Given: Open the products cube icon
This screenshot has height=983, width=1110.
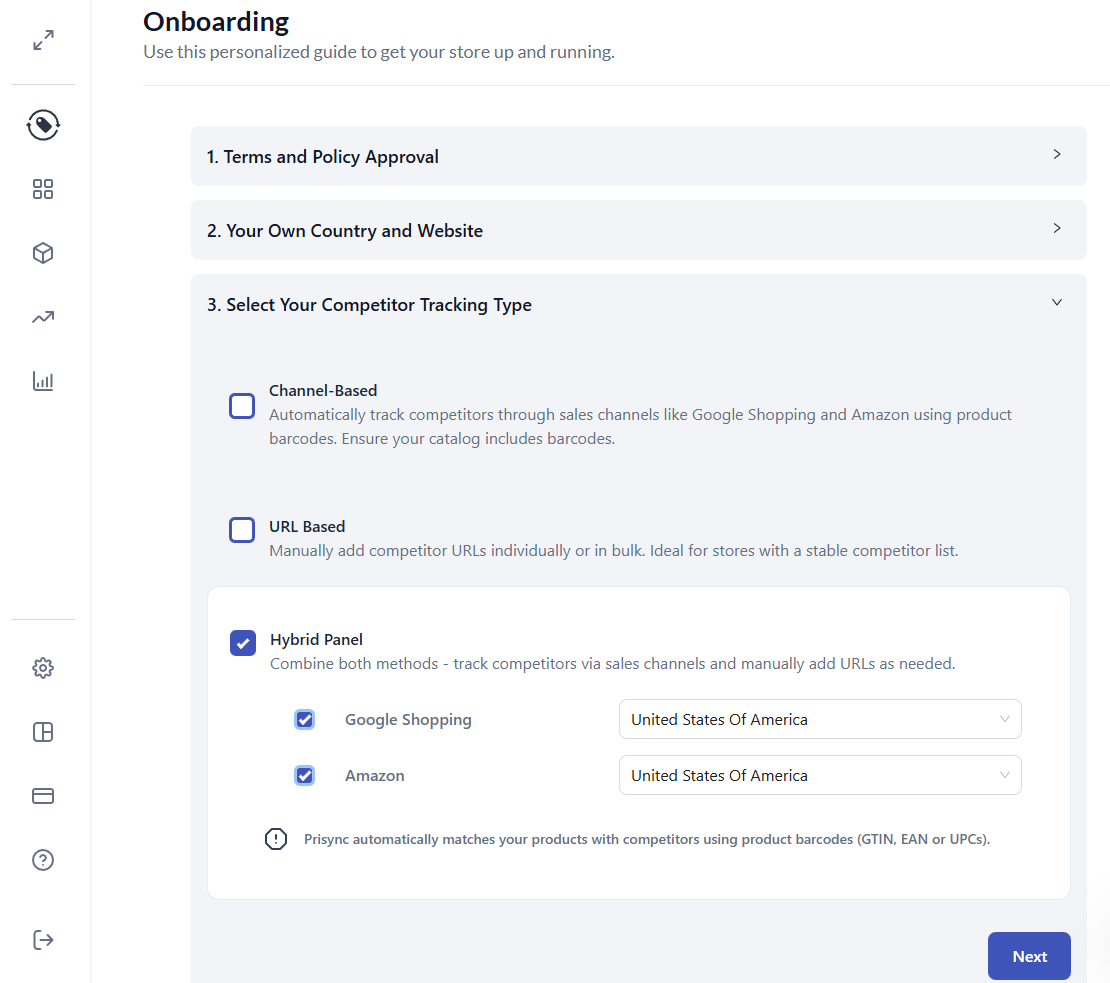Looking at the screenshot, I should [43, 253].
